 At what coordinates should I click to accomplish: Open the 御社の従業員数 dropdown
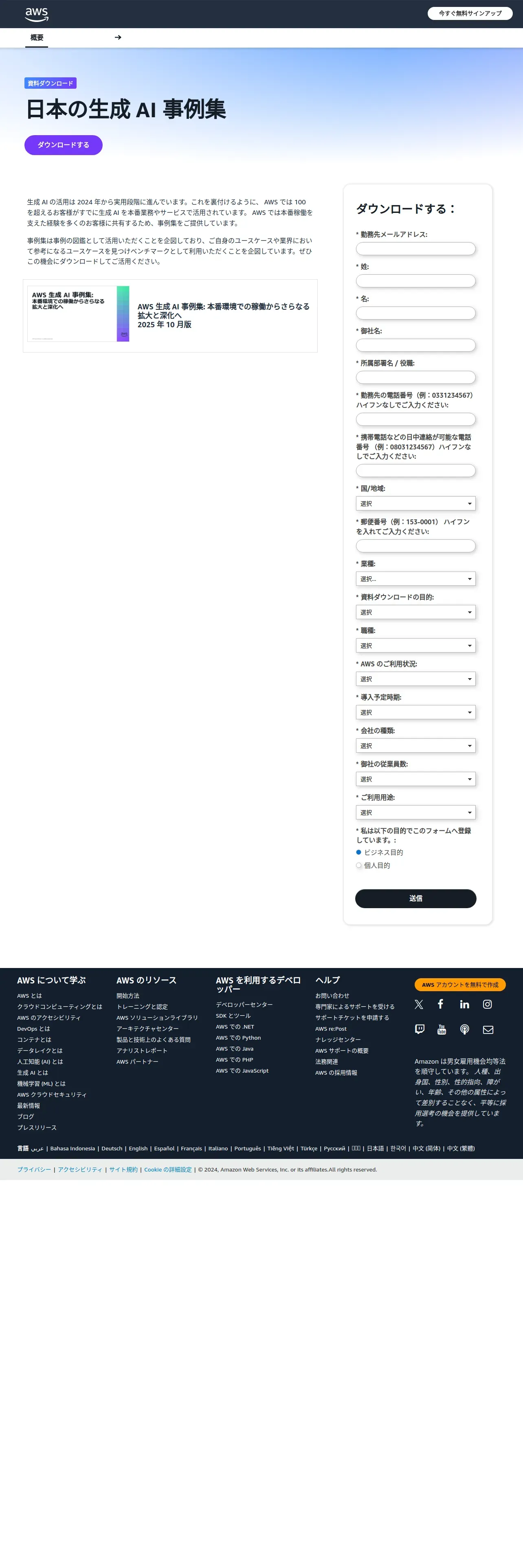point(416,779)
